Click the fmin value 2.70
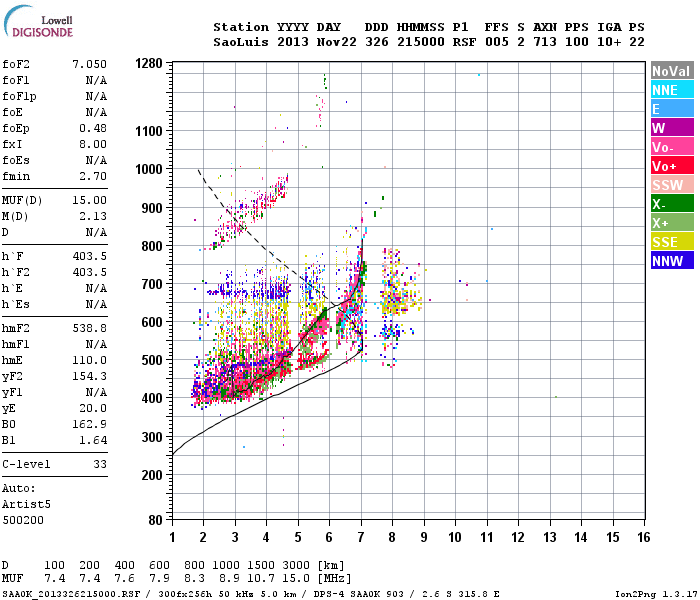700x600 pixels. point(93,176)
